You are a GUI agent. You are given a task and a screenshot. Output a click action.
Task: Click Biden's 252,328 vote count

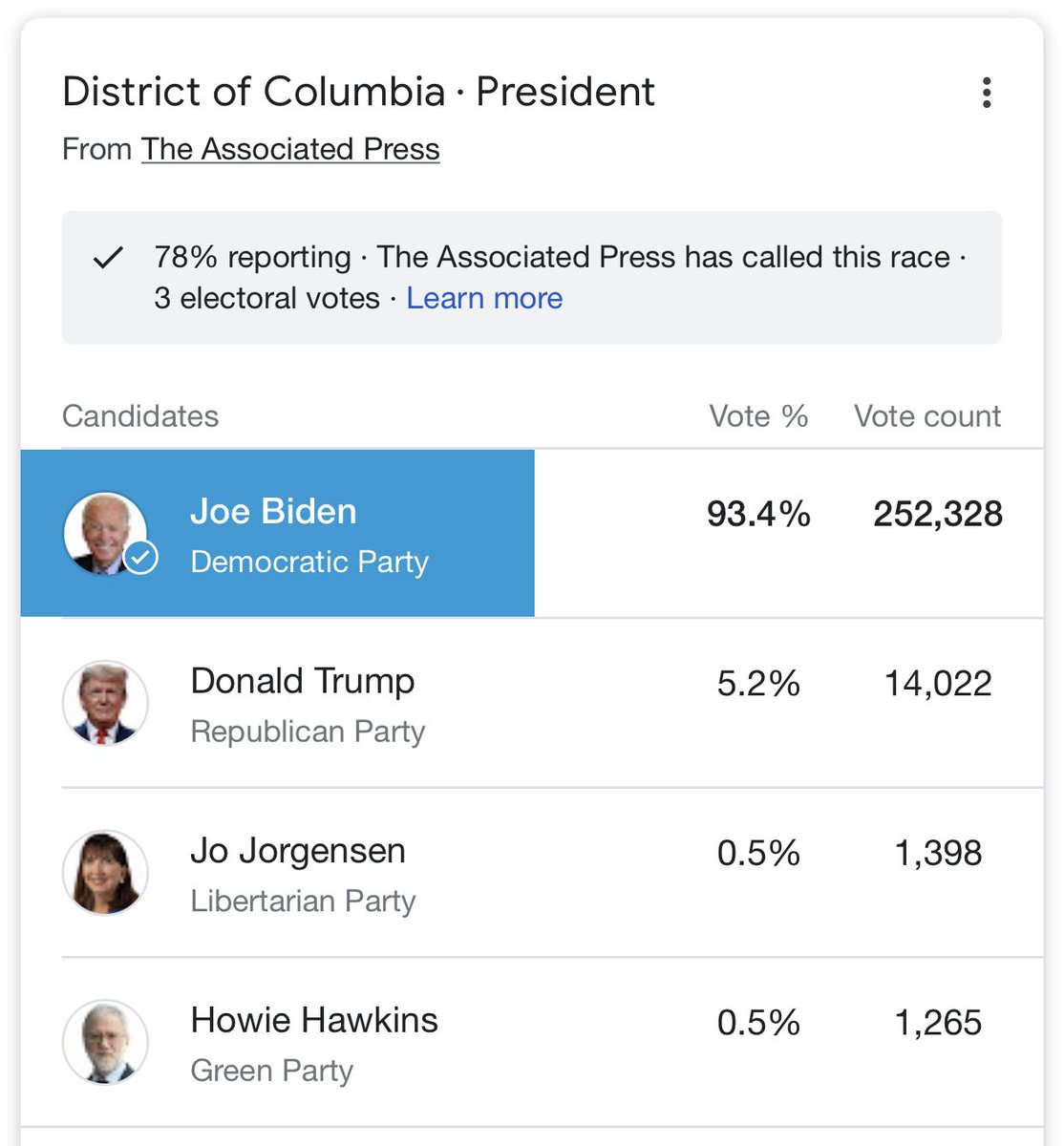click(938, 514)
